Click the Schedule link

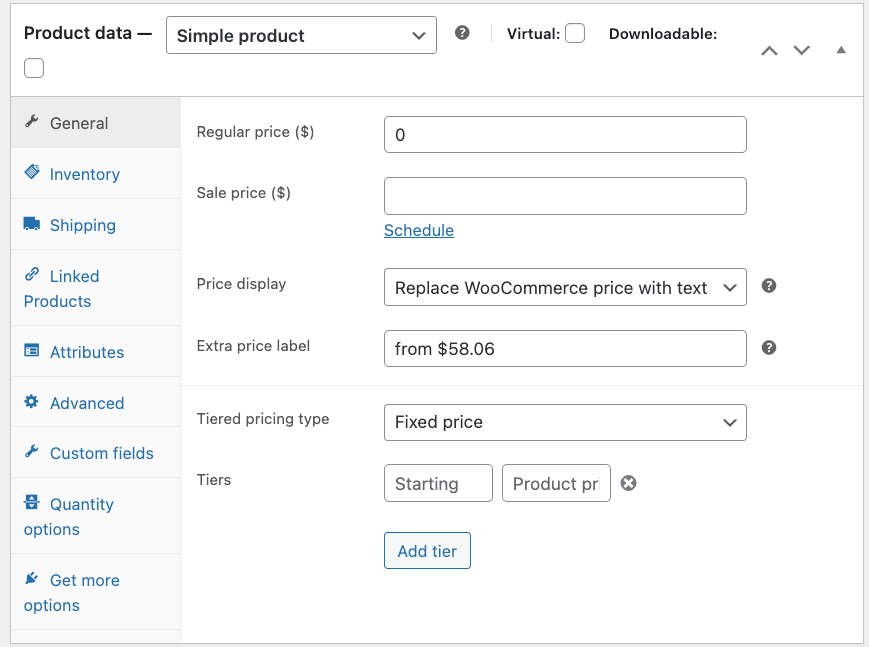(x=419, y=230)
